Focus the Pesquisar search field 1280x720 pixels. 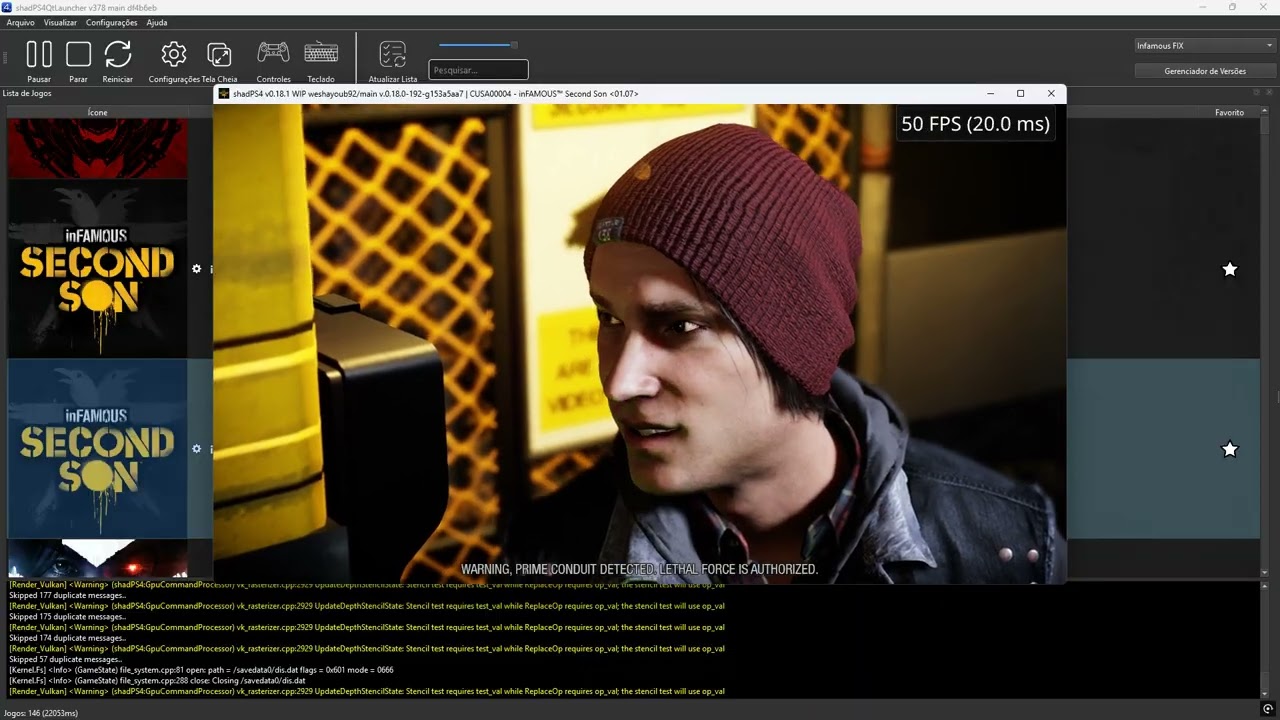tap(478, 70)
